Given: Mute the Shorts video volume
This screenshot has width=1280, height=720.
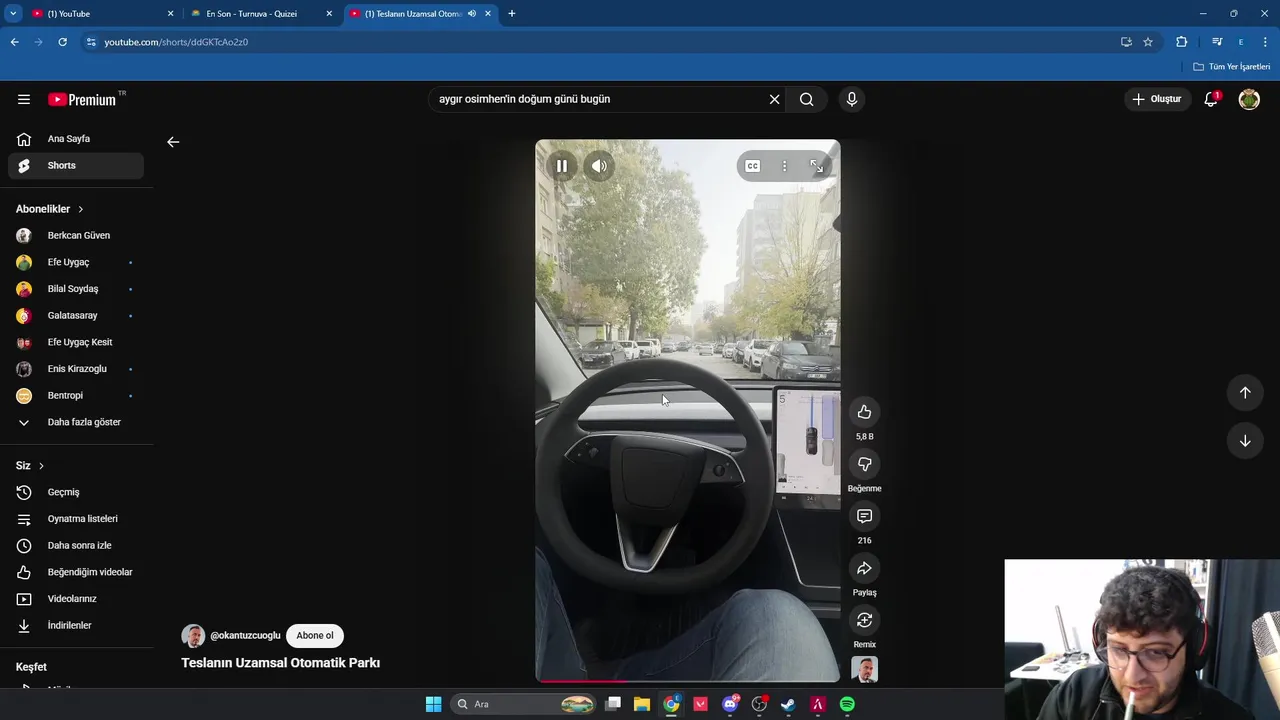Looking at the screenshot, I should (599, 166).
